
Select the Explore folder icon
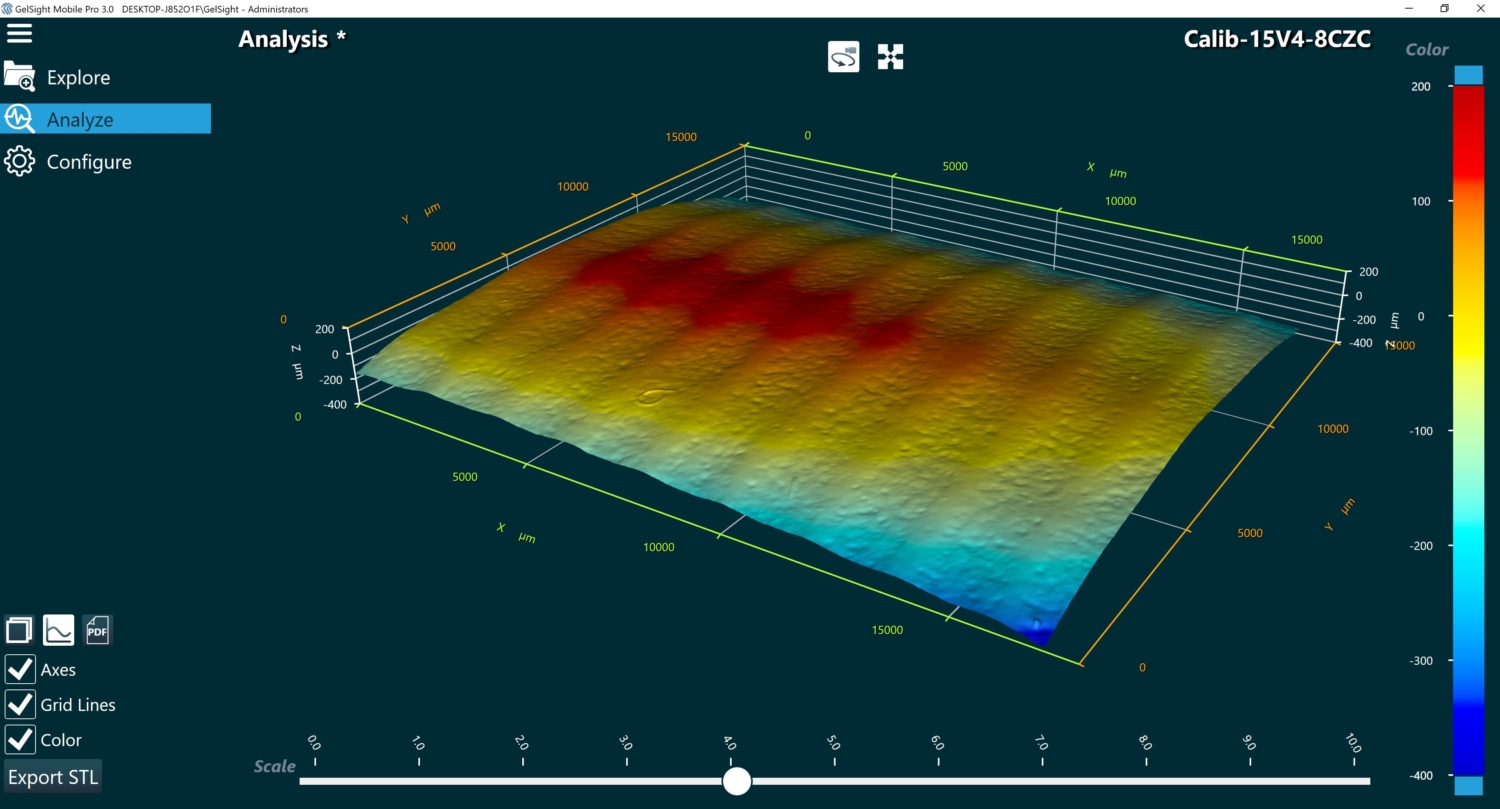pyautogui.click(x=20, y=76)
